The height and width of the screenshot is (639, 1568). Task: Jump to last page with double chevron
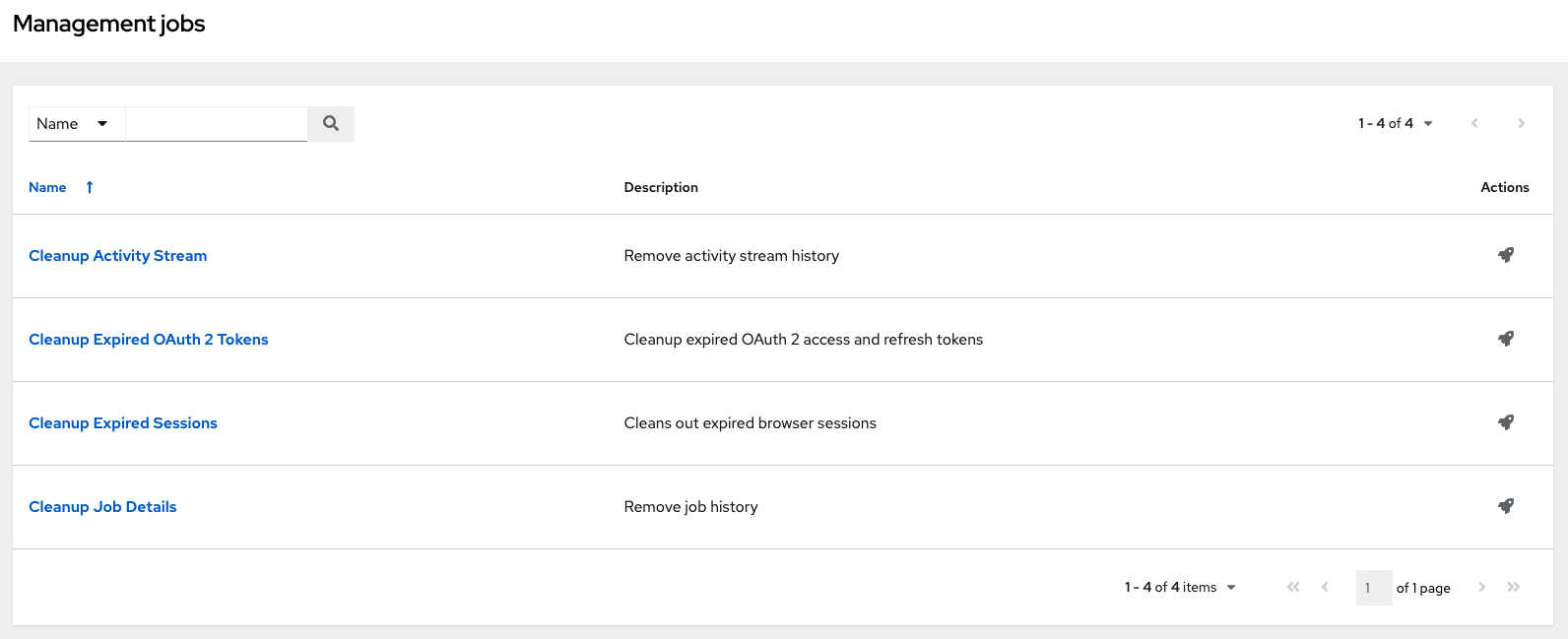[1514, 587]
